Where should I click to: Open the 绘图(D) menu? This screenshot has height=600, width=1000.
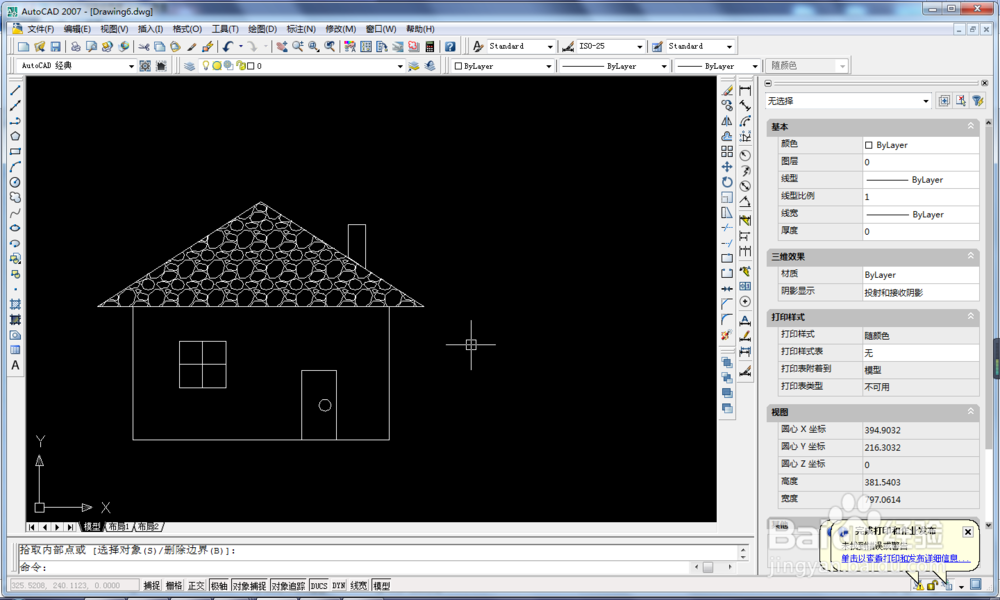pyautogui.click(x=262, y=29)
